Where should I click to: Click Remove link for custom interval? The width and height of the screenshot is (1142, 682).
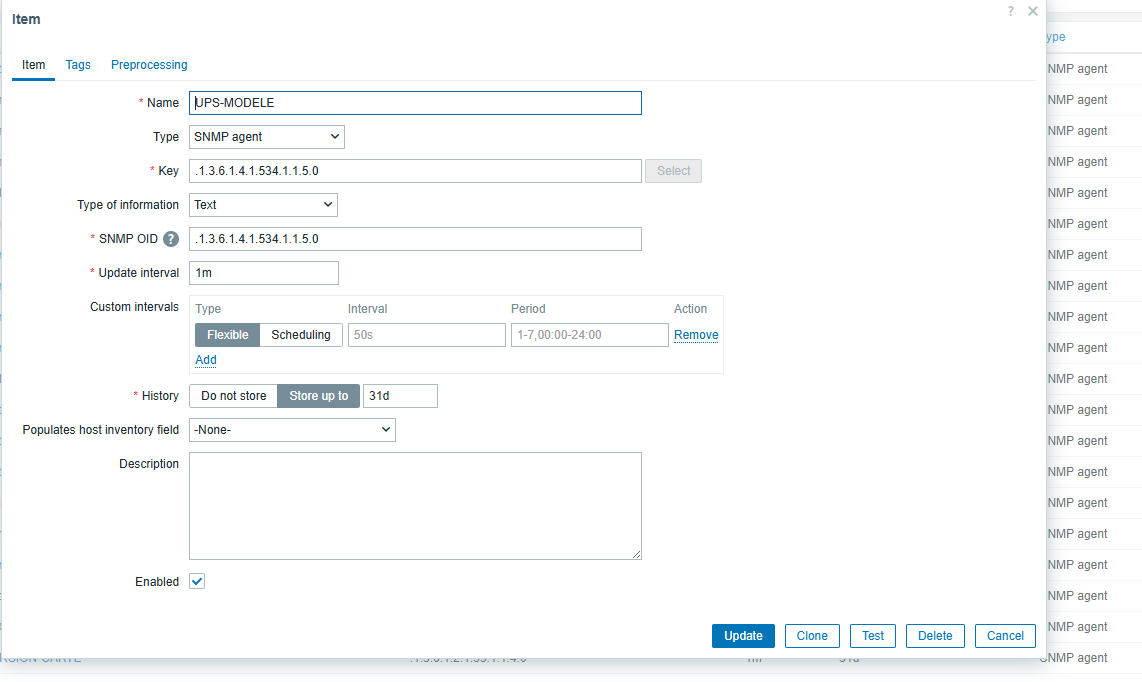[x=696, y=335]
